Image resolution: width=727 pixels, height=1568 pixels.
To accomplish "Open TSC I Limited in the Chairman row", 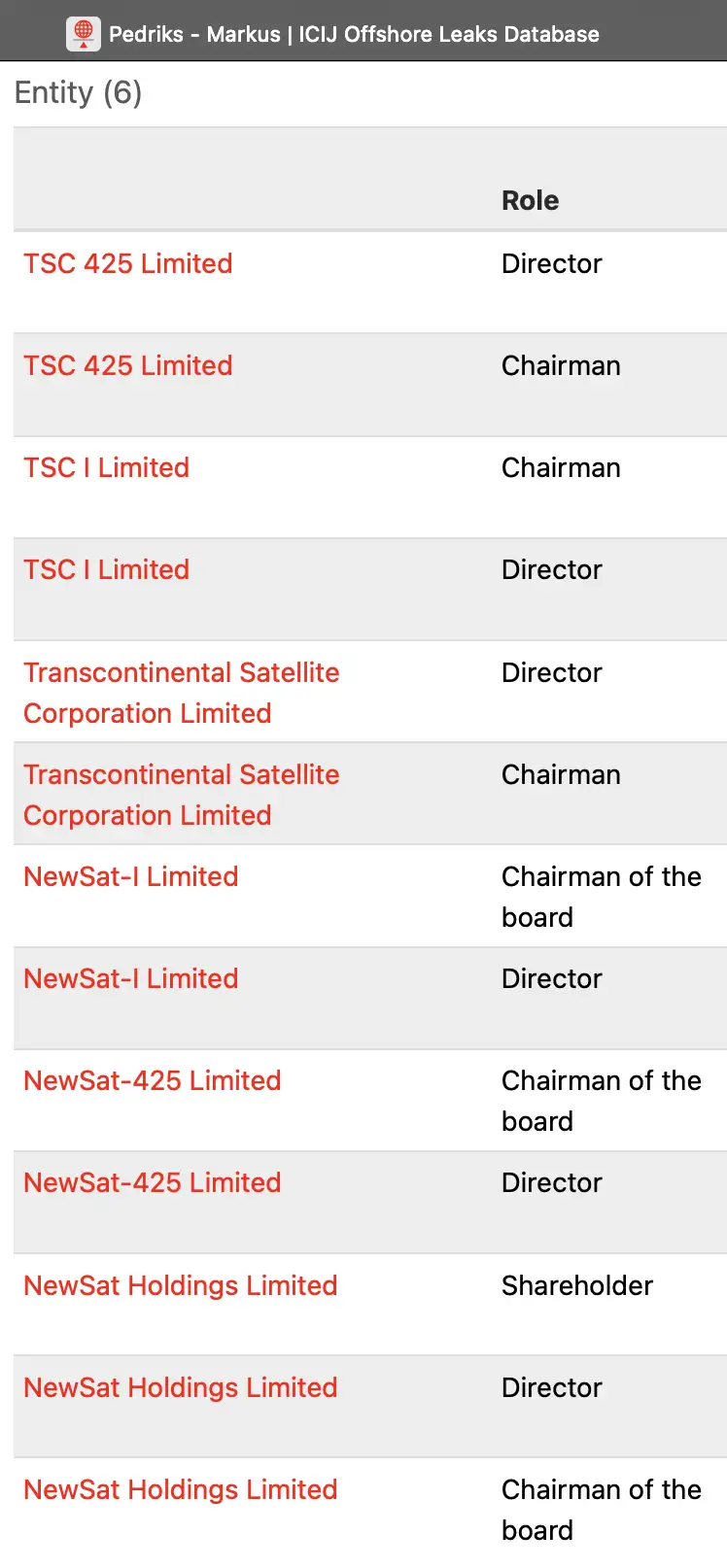I will click(x=107, y=468).
